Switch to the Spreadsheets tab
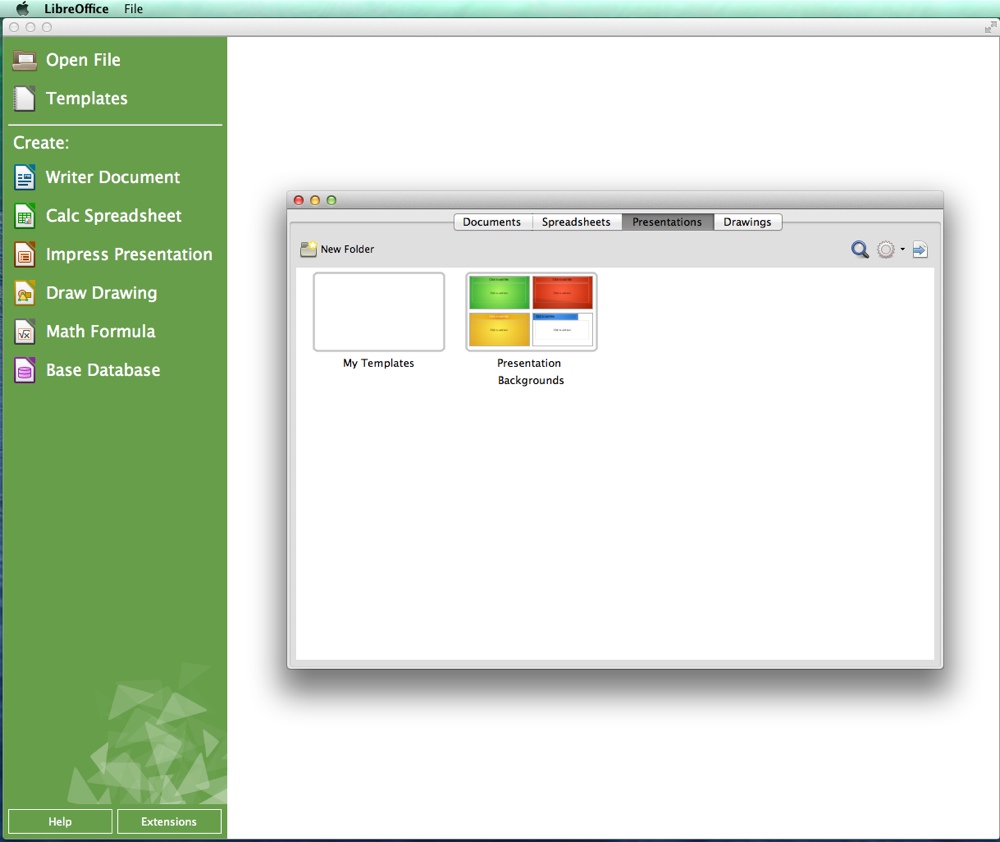The height and width of the screenshot is (842, 1000). point(577,222)
